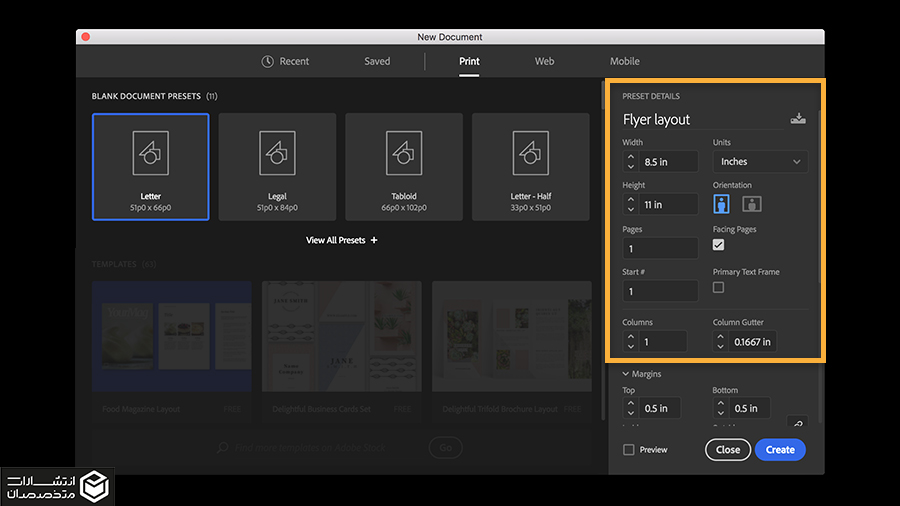Click the Columns input field

coord(663,341)
